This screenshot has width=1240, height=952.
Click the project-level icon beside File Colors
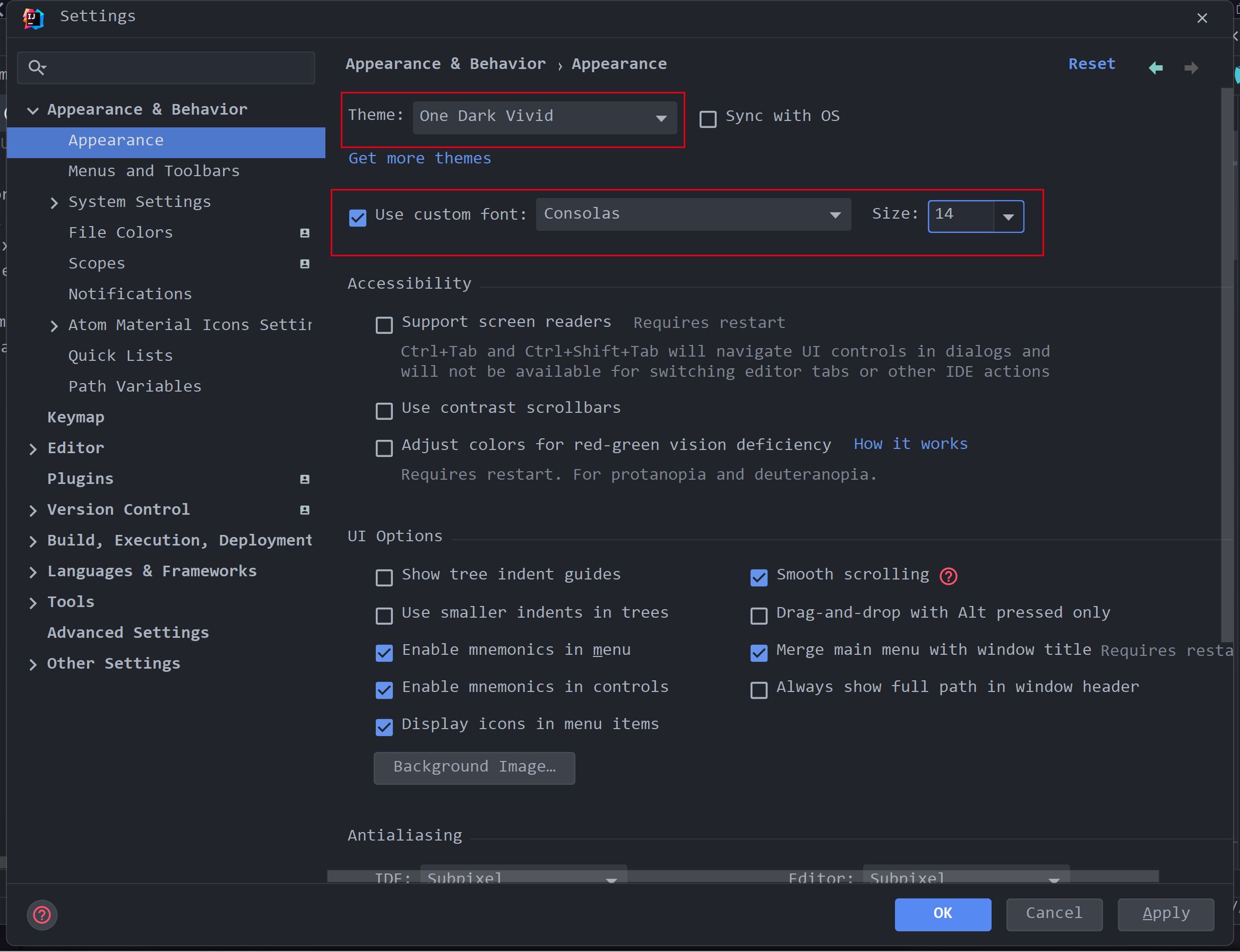(x=305, y=233)
